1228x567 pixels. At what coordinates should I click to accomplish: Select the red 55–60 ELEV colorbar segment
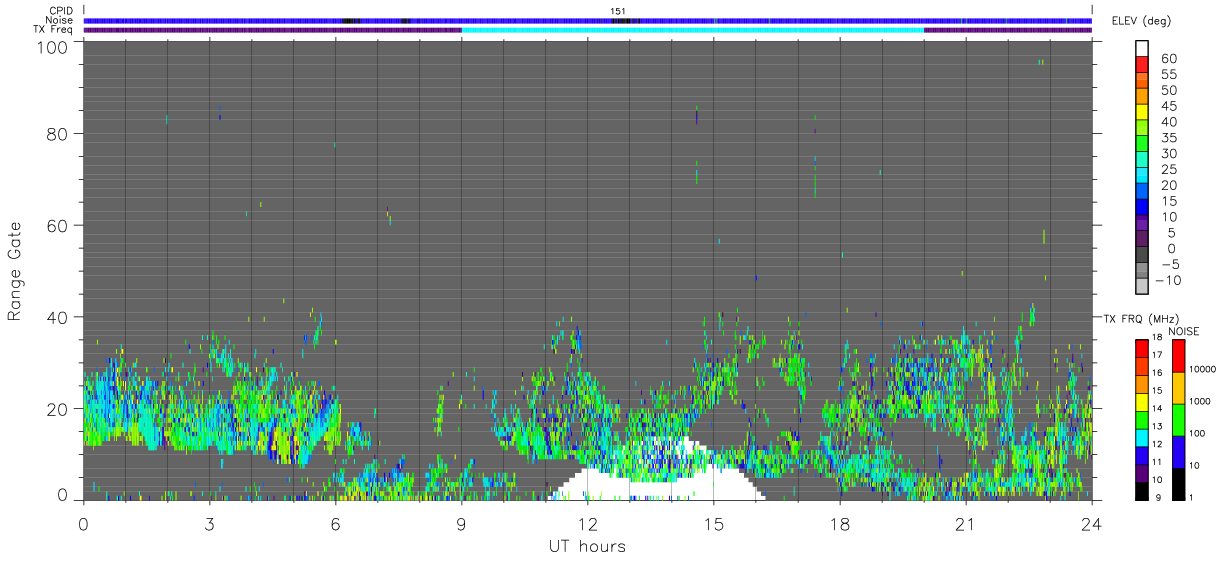pos(1142,63)
